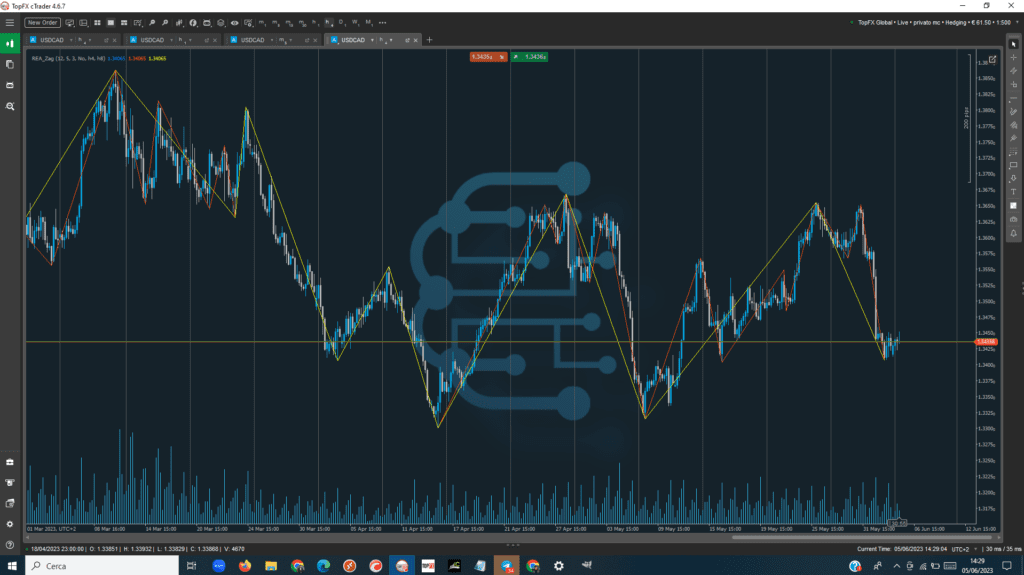
Task: Select single-chart layout icon in toolbar
Action: click(x=110, y=22)
